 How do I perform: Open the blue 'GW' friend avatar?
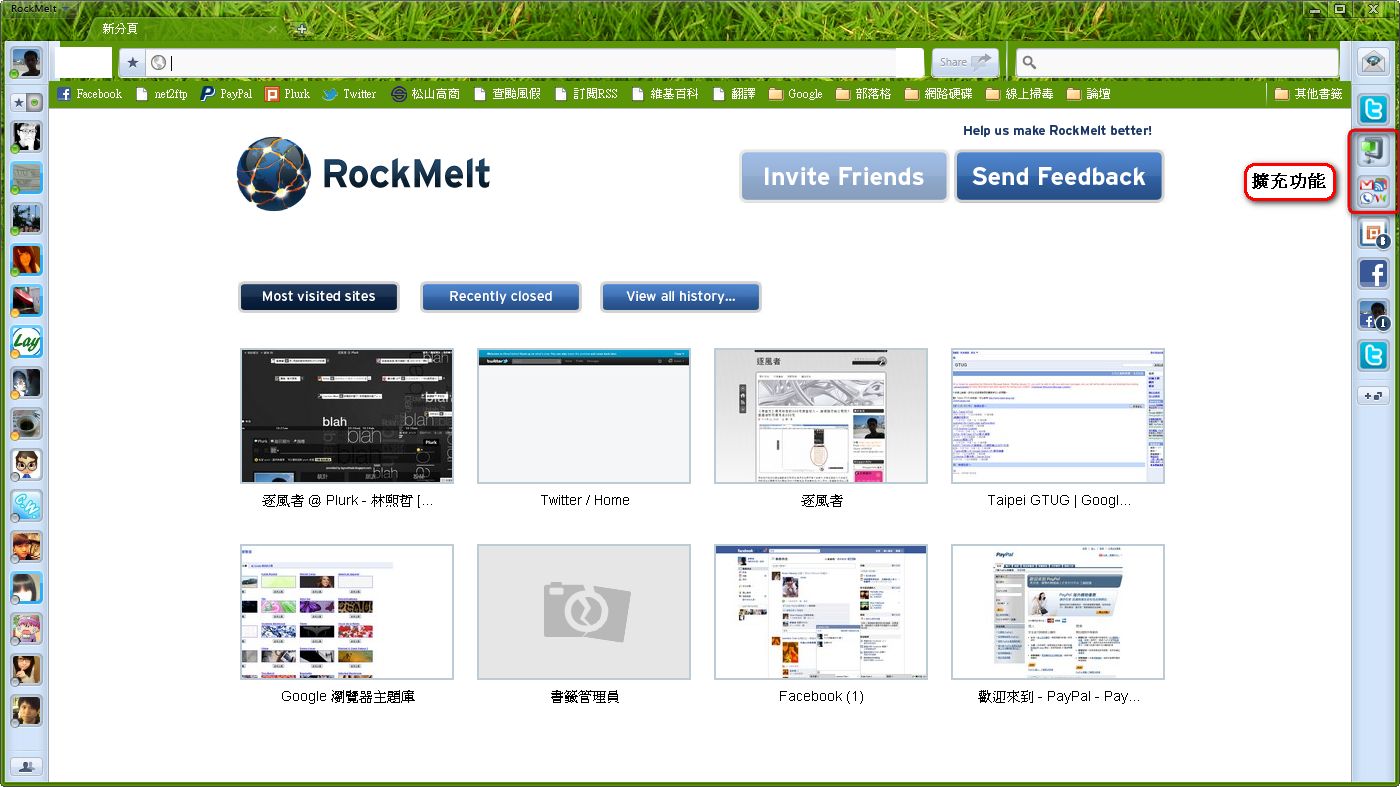tap(26, 506)
